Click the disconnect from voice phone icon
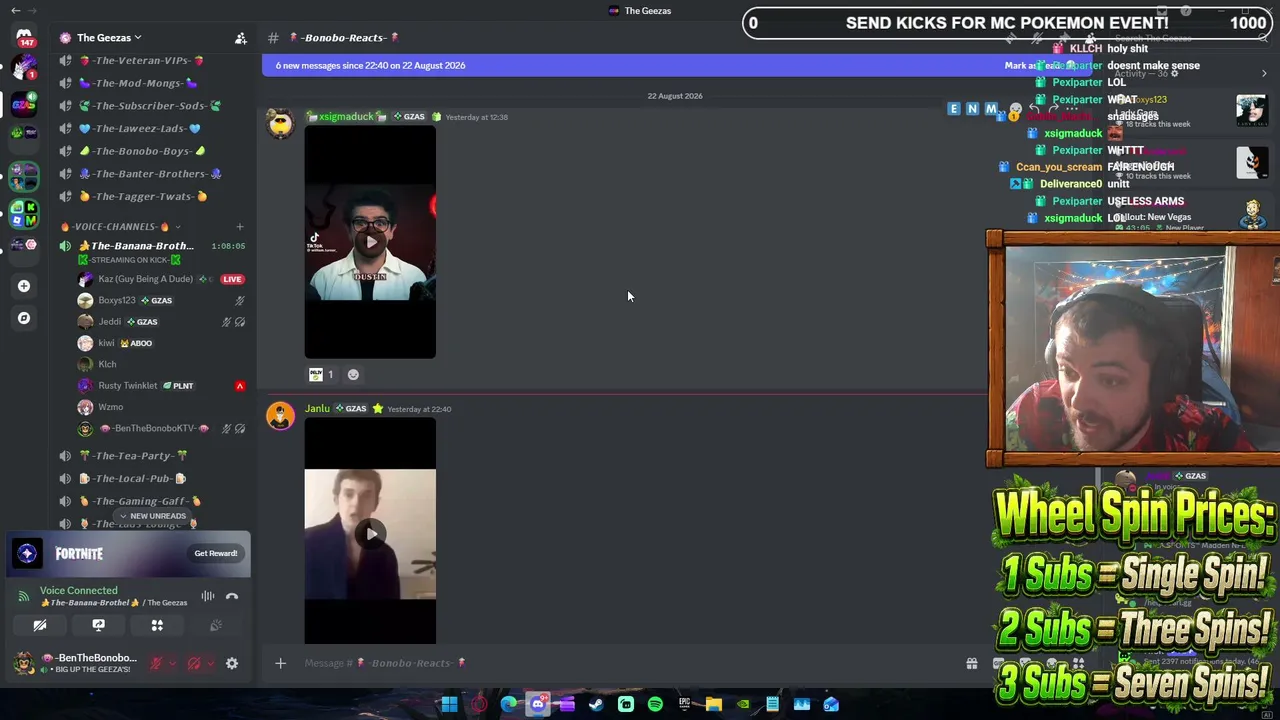 (232, 596)
